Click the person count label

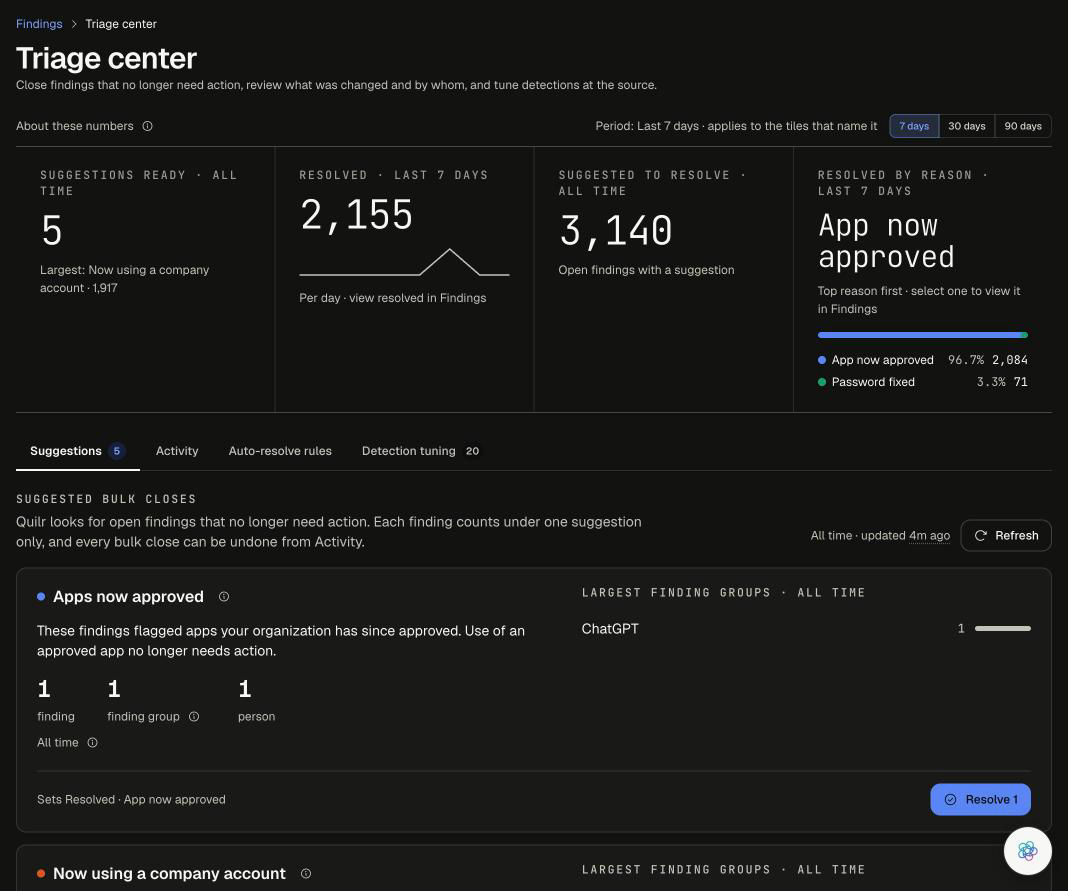[257, 717]
